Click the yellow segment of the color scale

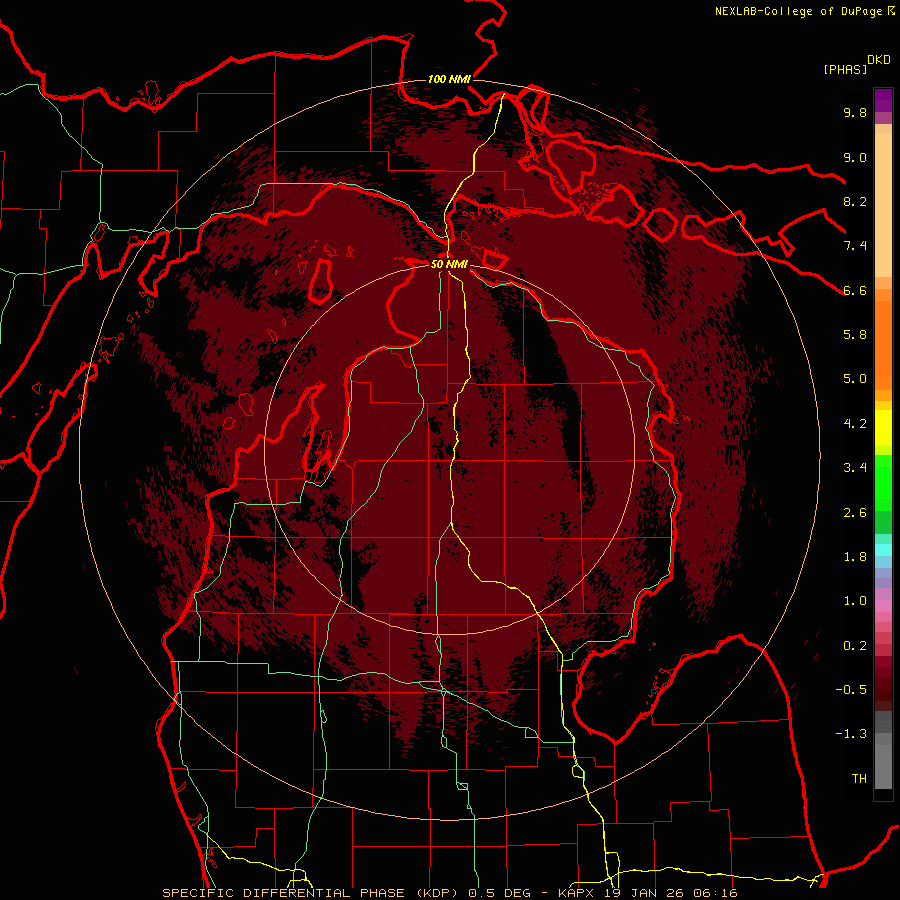pos(883,428)
